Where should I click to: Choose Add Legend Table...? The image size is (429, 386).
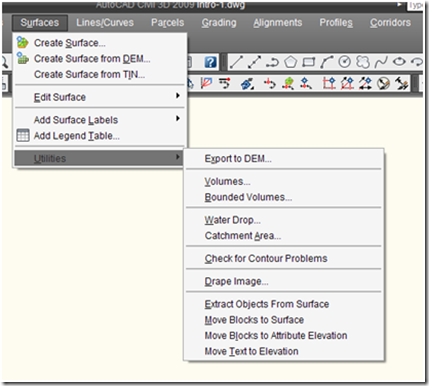100,136
